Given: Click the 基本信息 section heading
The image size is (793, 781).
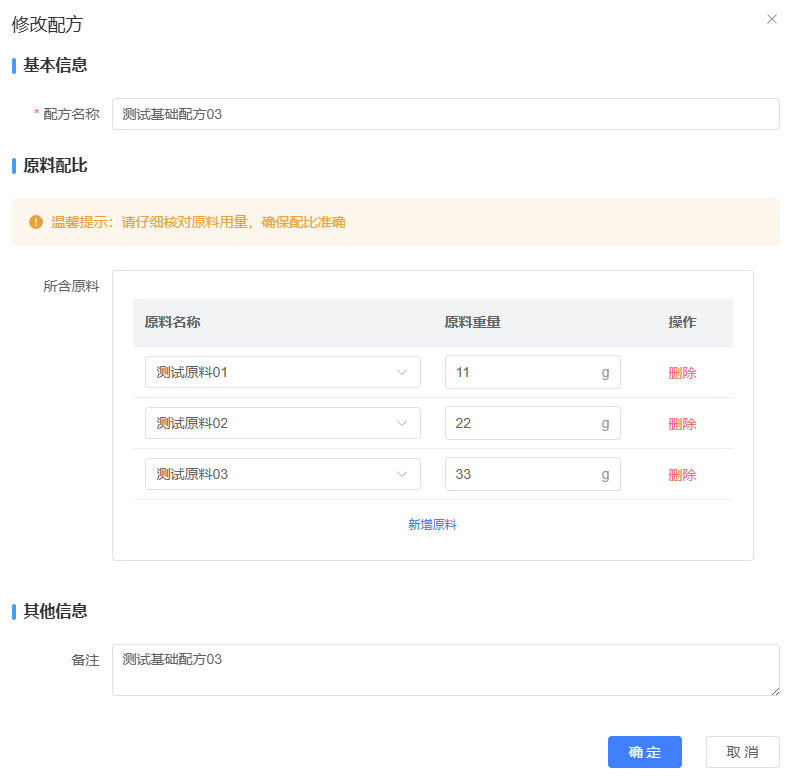Looking at the screenshot, I should [55, 65].
